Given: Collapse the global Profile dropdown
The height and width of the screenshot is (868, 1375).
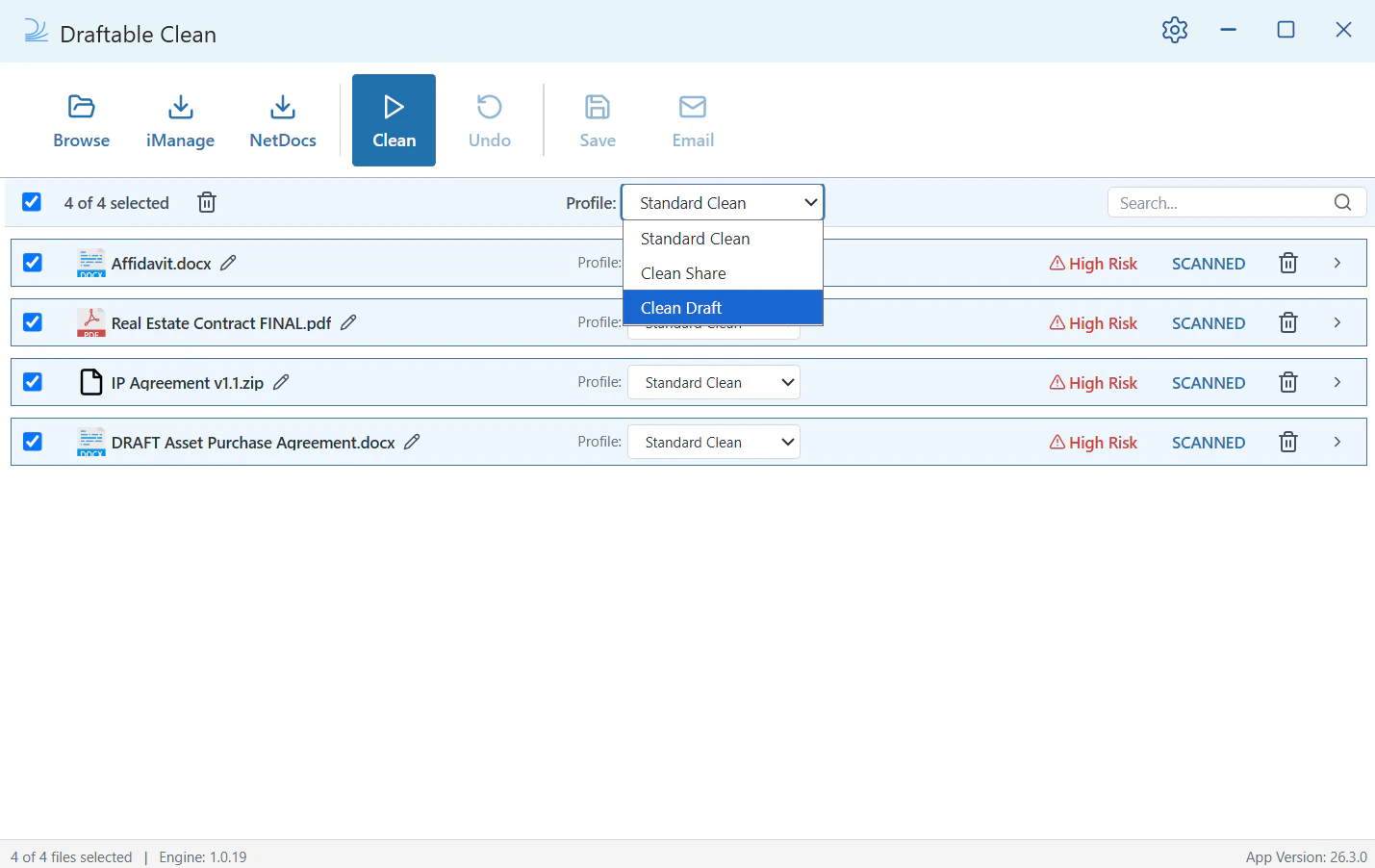Looking at the screenshot, I should 723,202.
